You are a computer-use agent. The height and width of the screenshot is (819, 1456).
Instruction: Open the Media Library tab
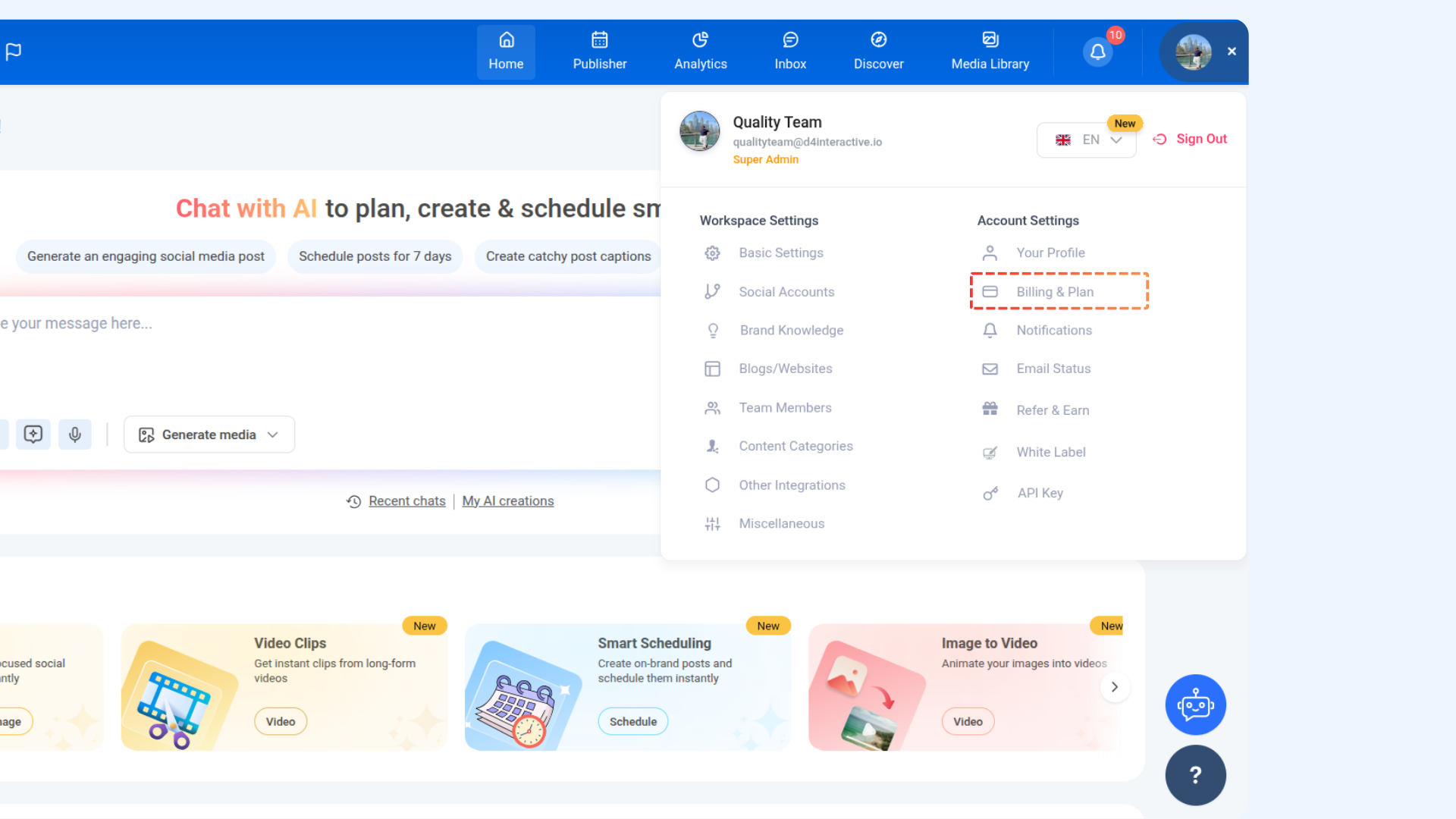(x=990, y=52)
